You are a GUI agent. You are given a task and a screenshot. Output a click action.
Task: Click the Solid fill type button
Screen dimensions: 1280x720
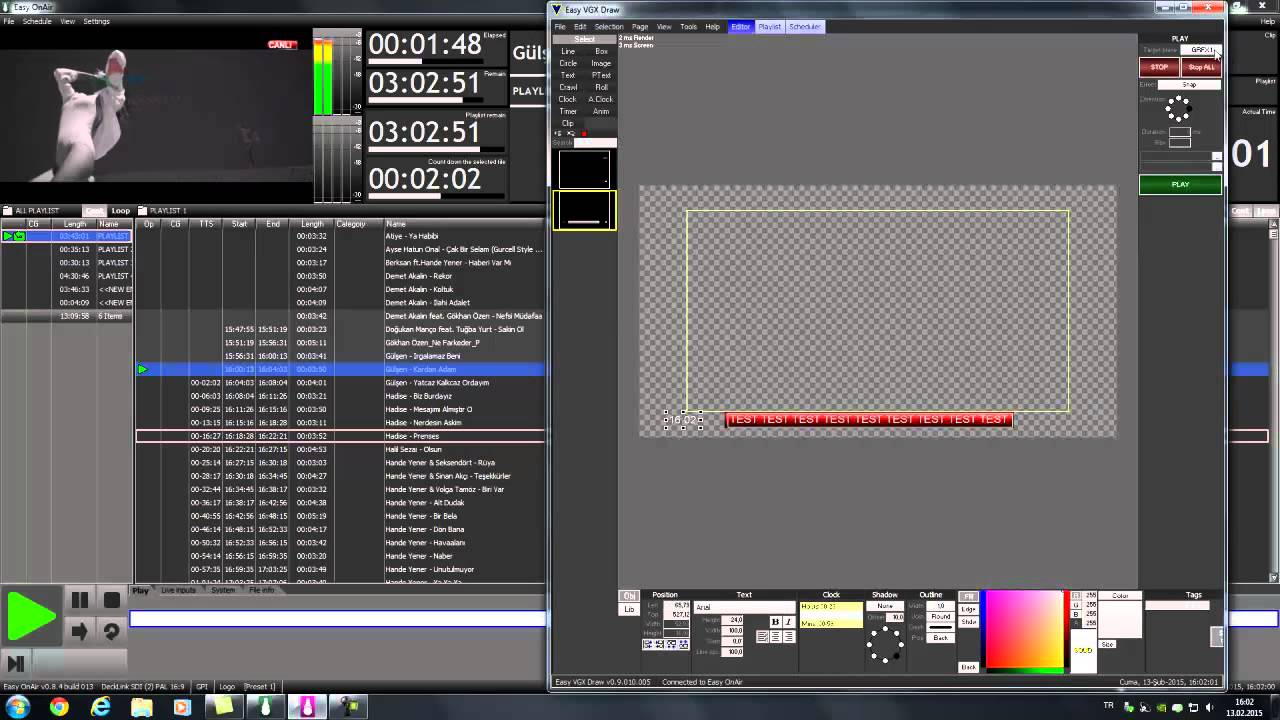pos(1084,651)
